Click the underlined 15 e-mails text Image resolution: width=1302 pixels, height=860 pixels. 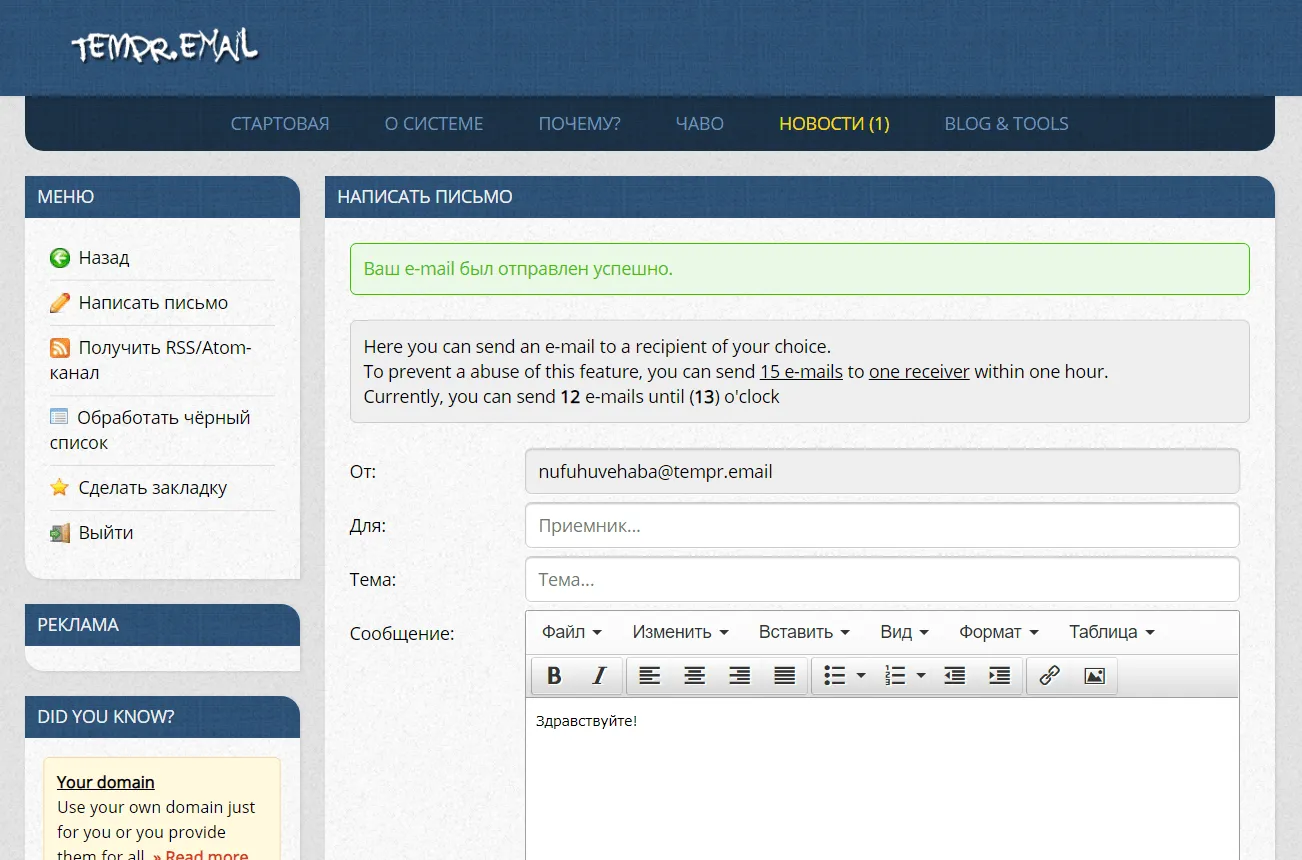click(801, 372)
